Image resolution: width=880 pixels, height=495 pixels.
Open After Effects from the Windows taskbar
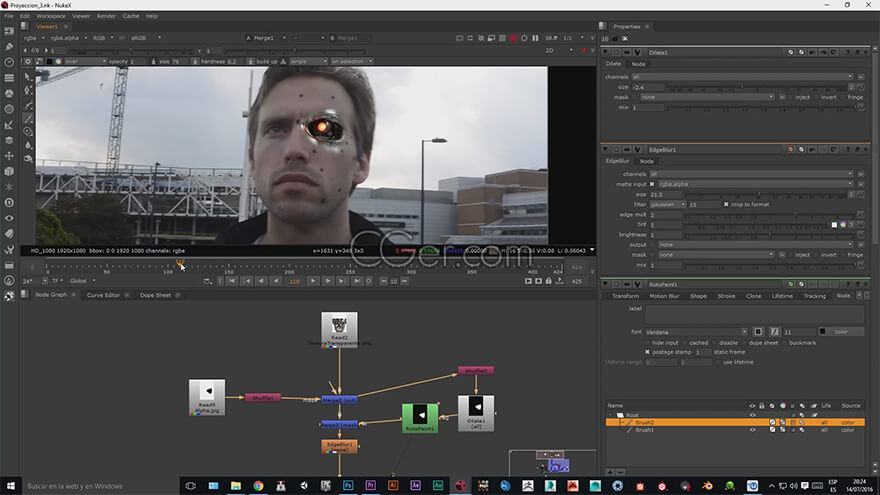415,485
